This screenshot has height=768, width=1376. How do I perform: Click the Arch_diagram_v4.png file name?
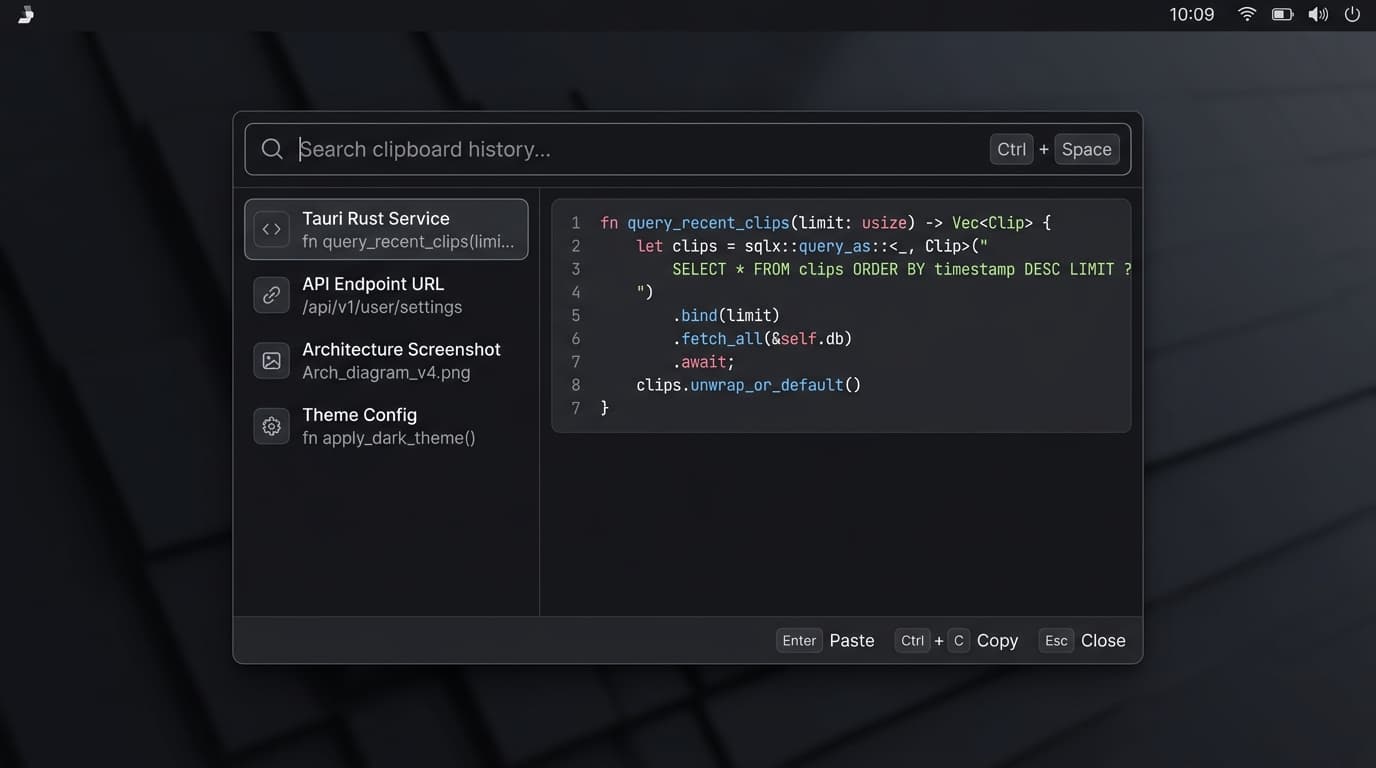pyautogui.click(x=386, y=372)
